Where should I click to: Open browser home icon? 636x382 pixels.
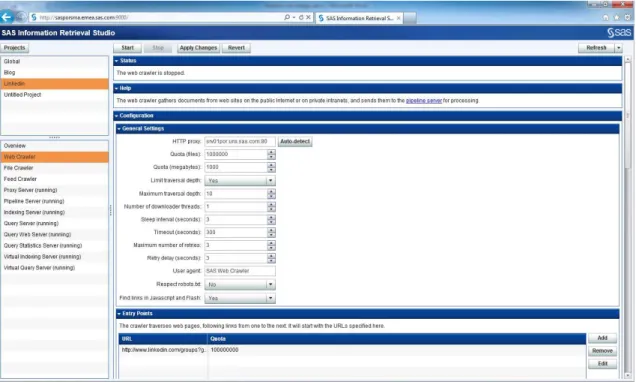pyautogui.click(x=606, y=17)
